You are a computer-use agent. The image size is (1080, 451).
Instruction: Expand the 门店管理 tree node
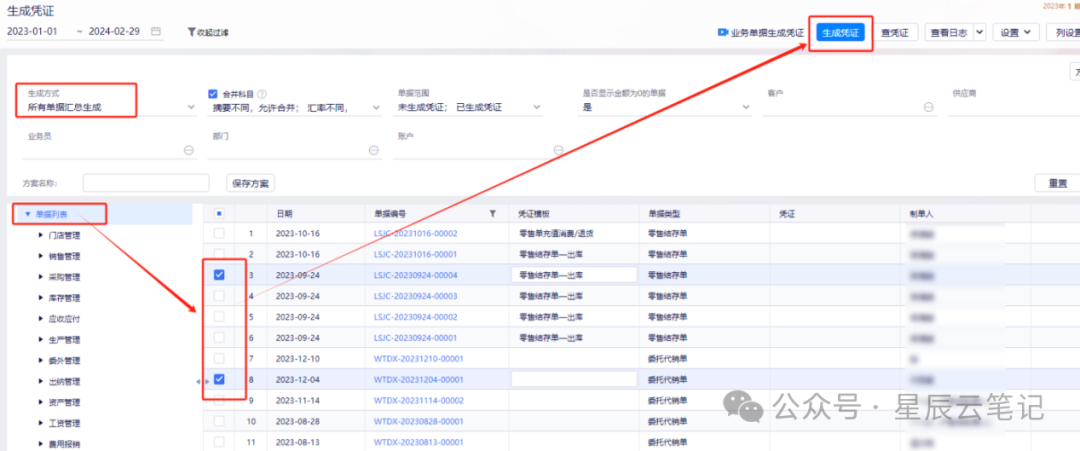point(41,235)
